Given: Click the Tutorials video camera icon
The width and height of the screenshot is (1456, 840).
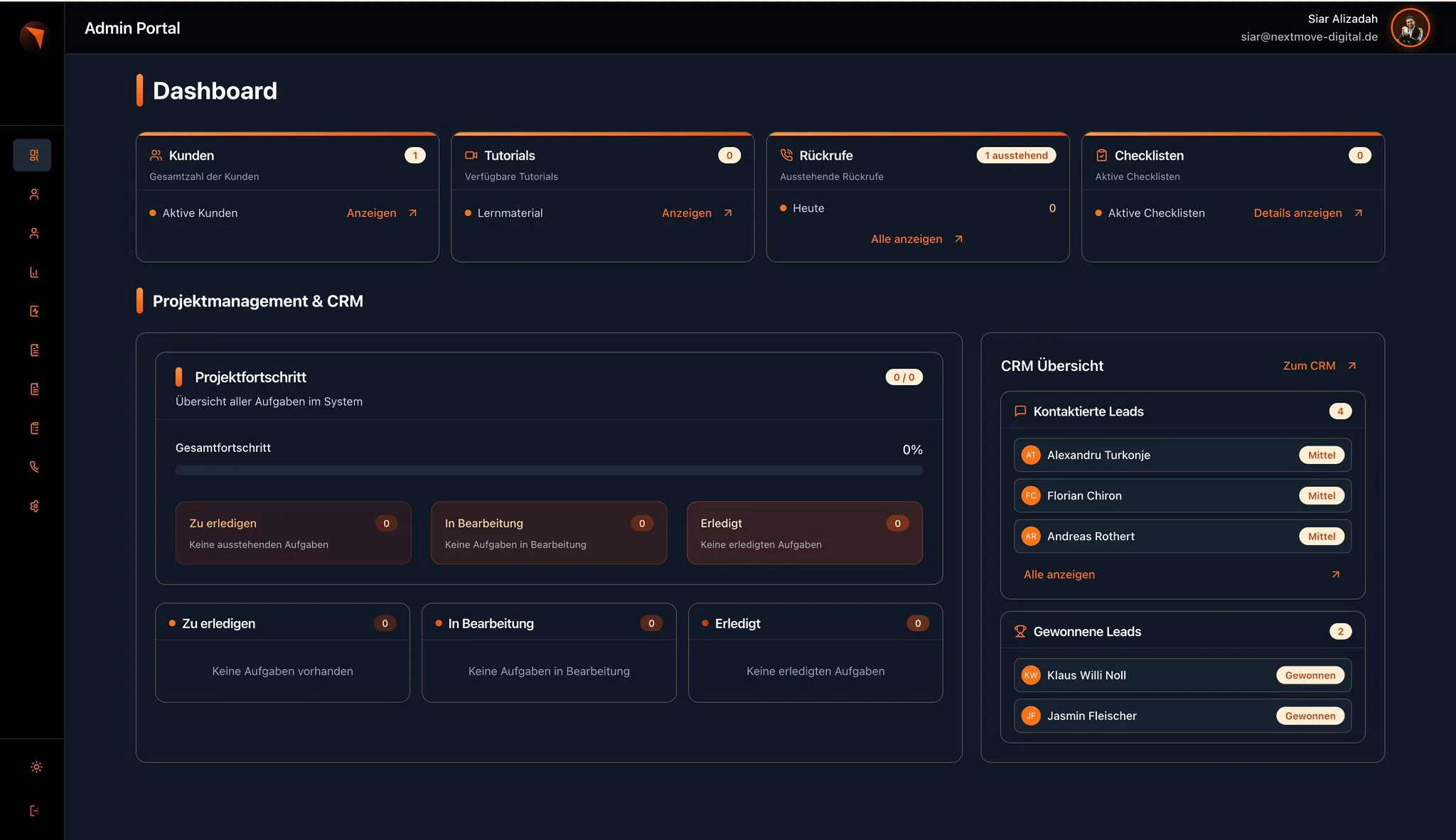Looking at the screenshot, I should click(x=471, y=155).
